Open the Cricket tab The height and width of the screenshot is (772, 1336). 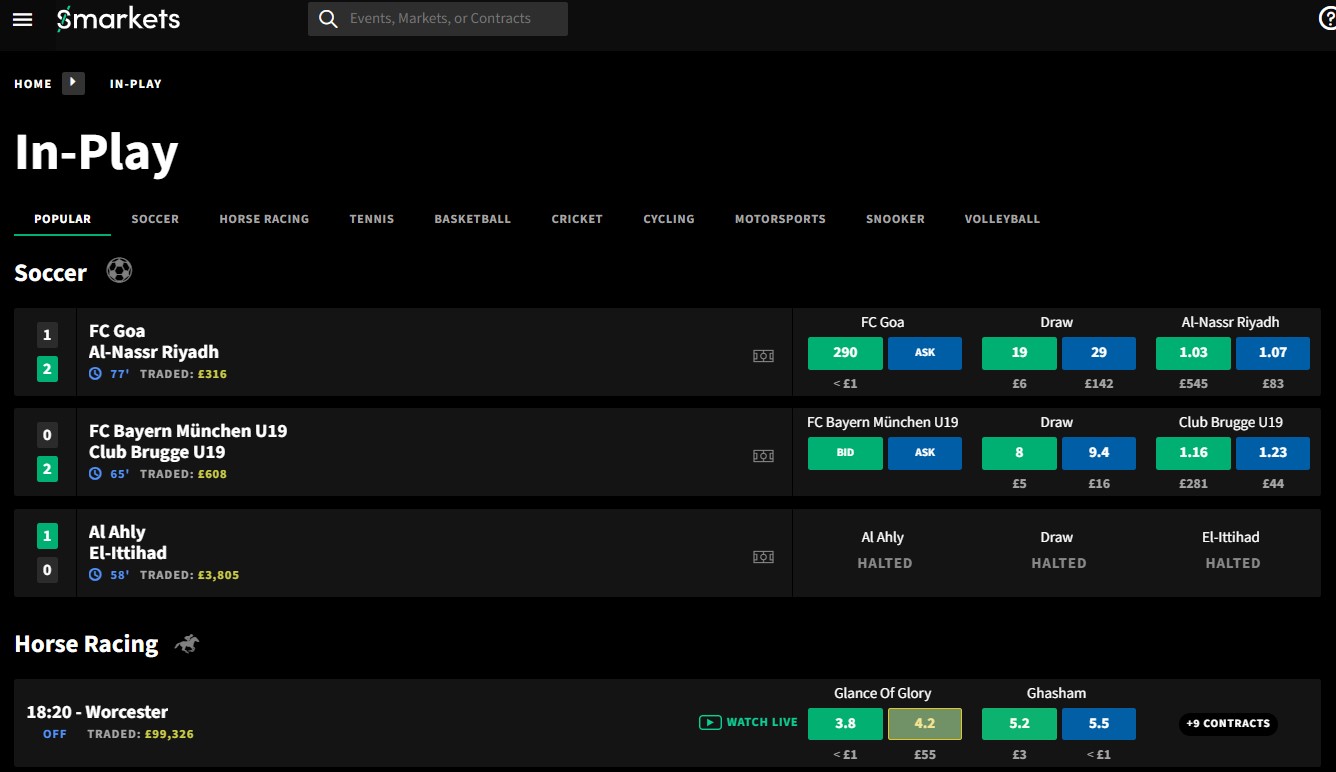tap(577, 219)
